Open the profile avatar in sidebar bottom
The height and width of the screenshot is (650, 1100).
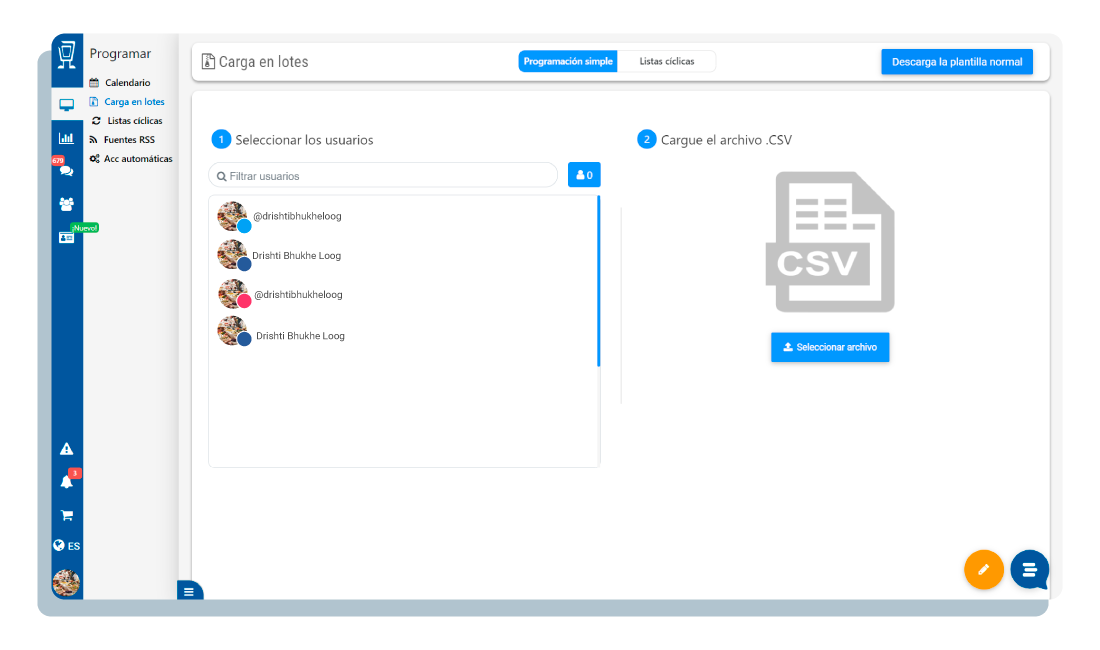pos(67,583)
